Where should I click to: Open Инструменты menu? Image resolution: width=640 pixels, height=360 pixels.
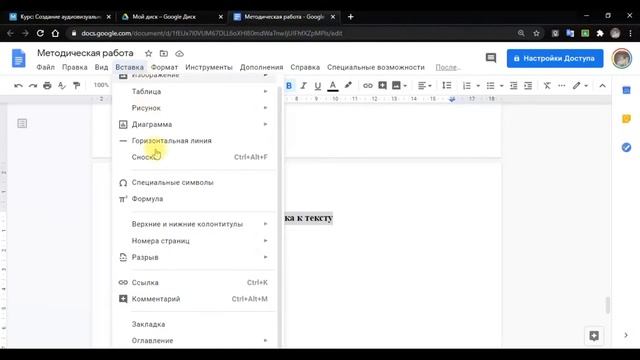(209, 67)
